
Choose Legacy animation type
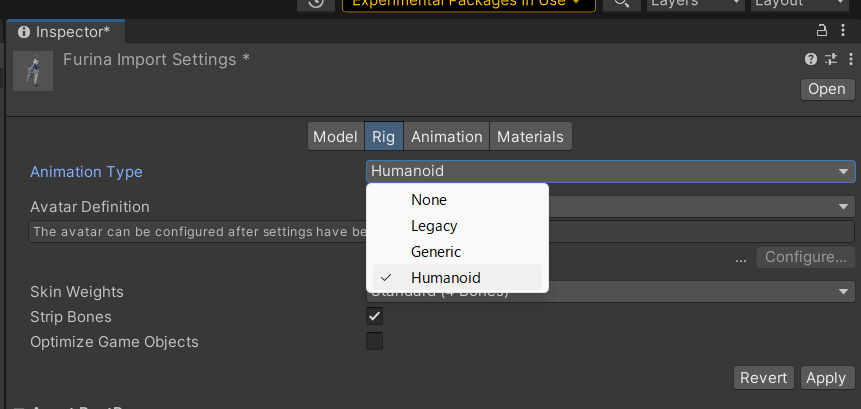pyautogui.click(x=457, y=226)
